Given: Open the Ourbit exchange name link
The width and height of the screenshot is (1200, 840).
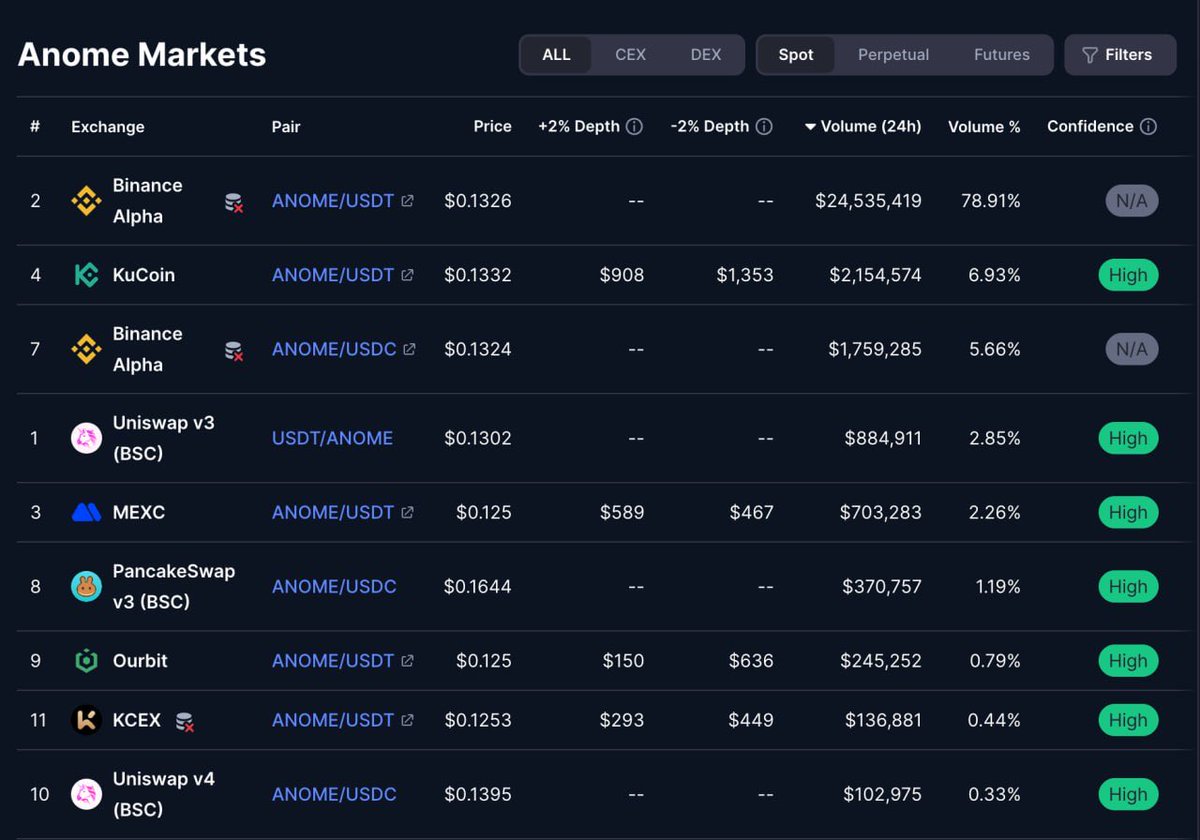Looking at the screenshot, I should click(140, 661).
